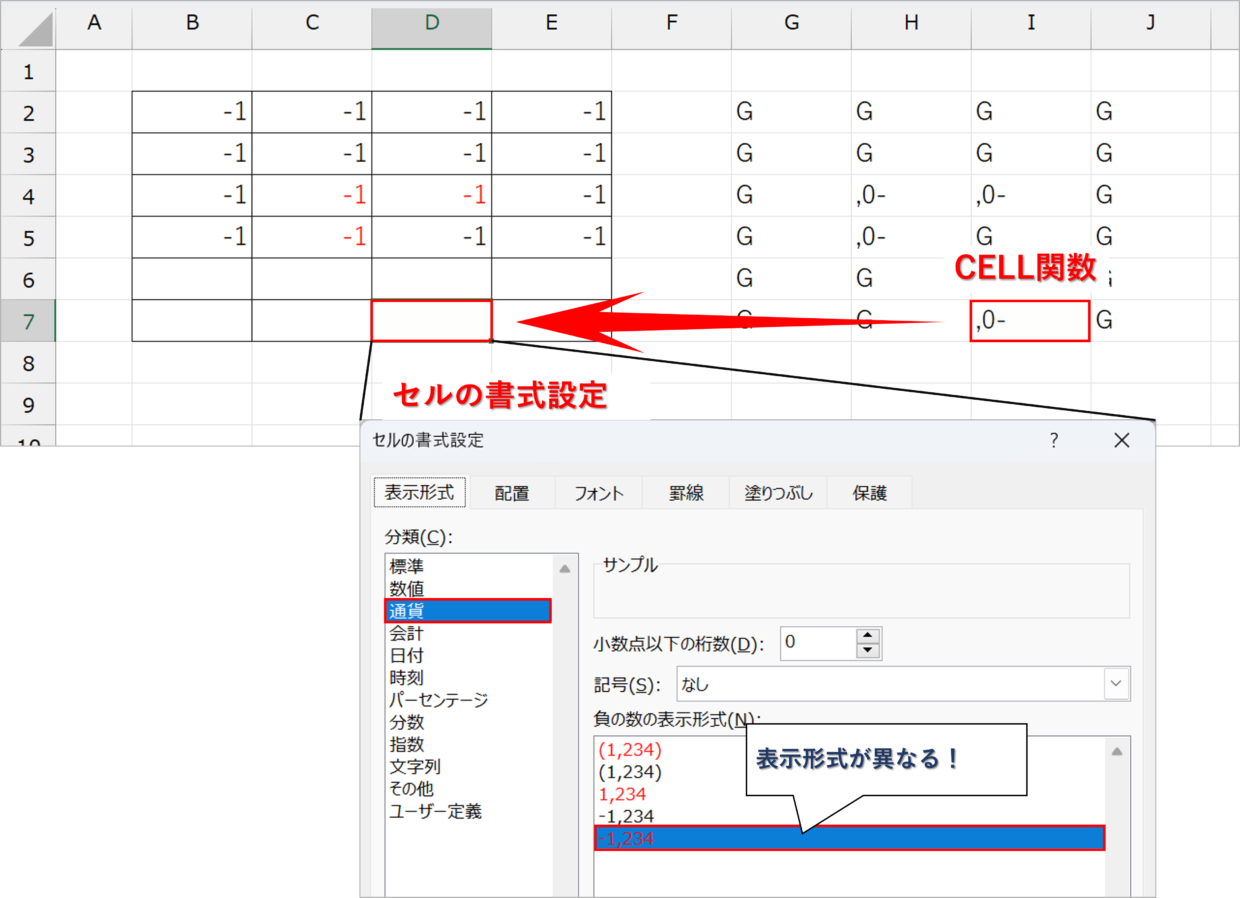Select row 9 header

click(x=28, y=404)
